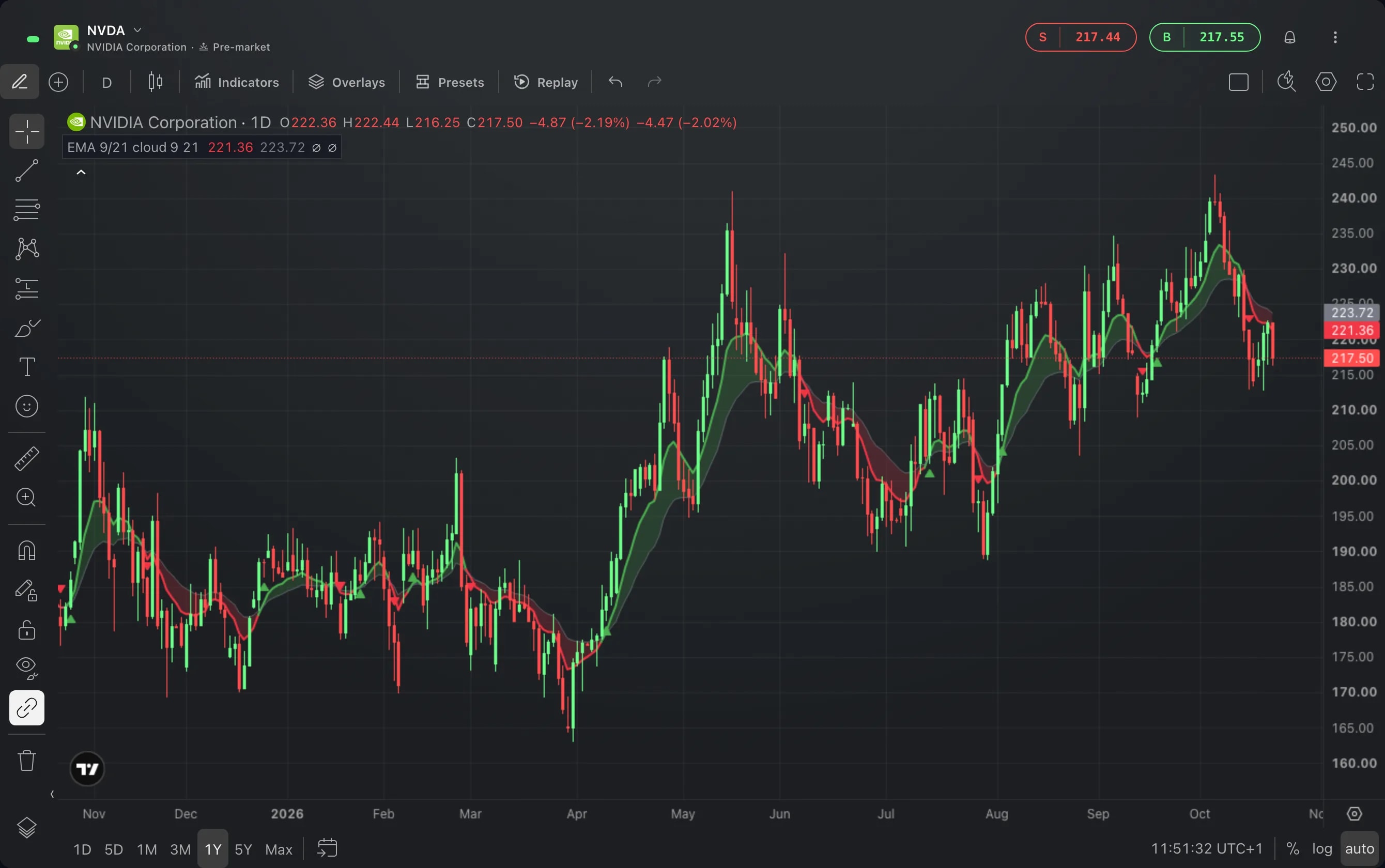The width and height of the screenshot is (1385, 868).
Task: Enter fullscreen chart mode
Action: coord(1365,82)
